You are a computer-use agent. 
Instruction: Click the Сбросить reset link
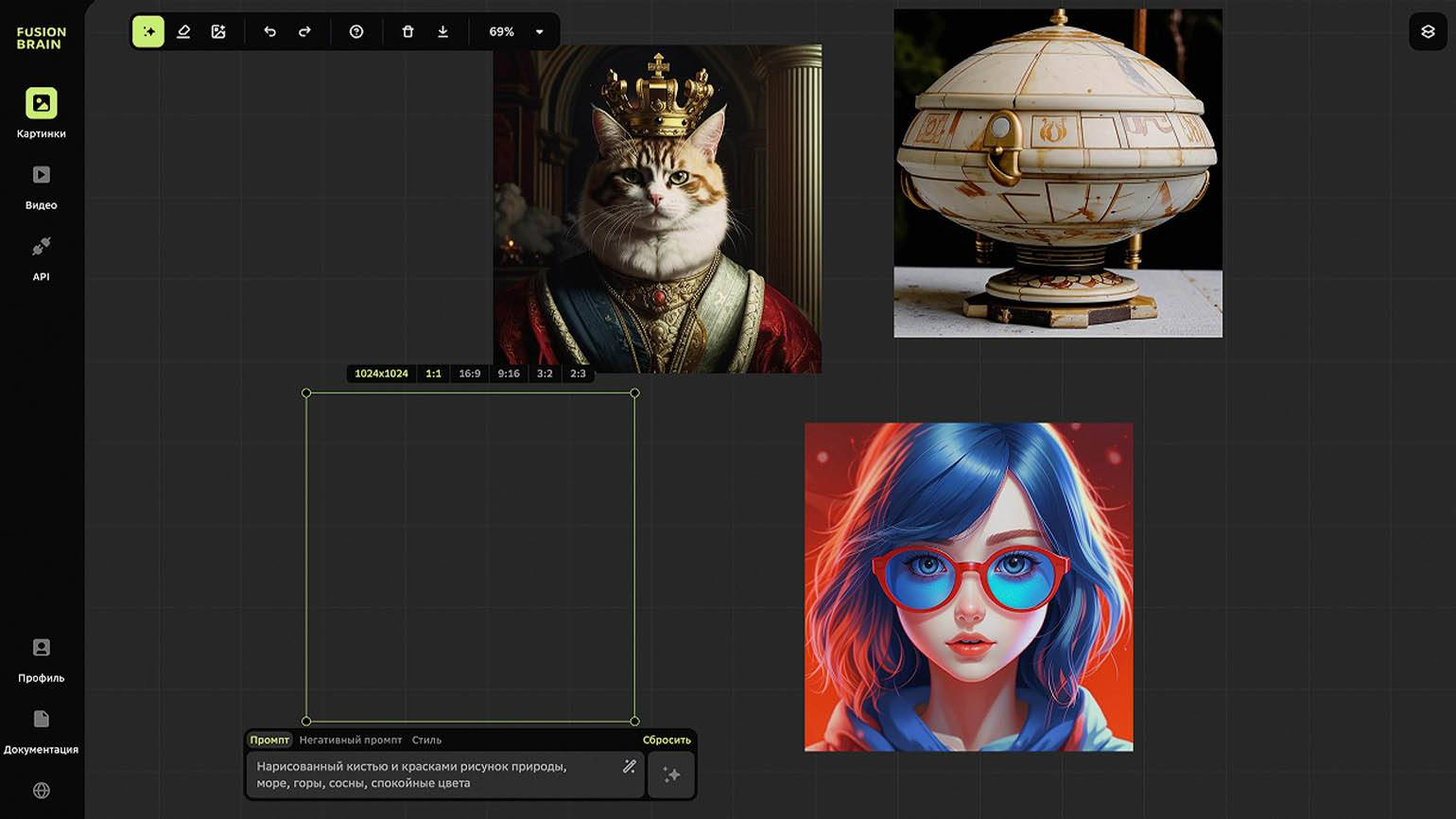[667, 741]
